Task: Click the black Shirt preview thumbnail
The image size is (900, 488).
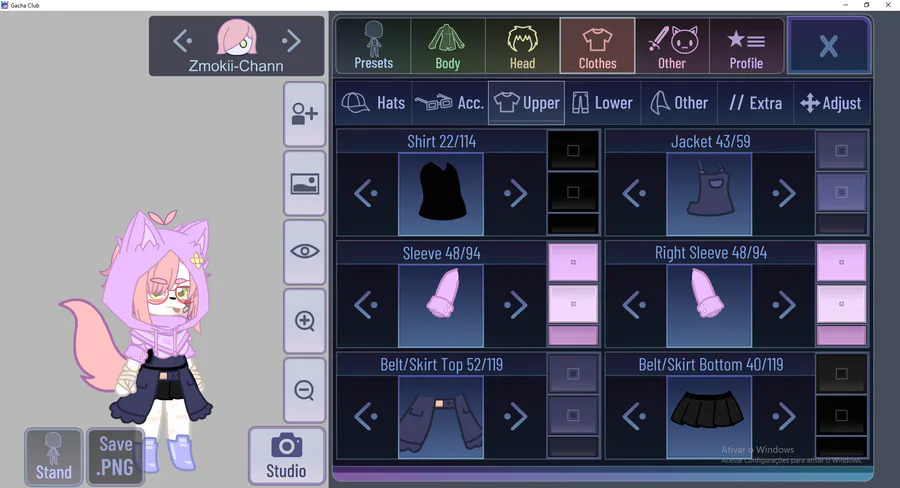Action: point(441,194)
